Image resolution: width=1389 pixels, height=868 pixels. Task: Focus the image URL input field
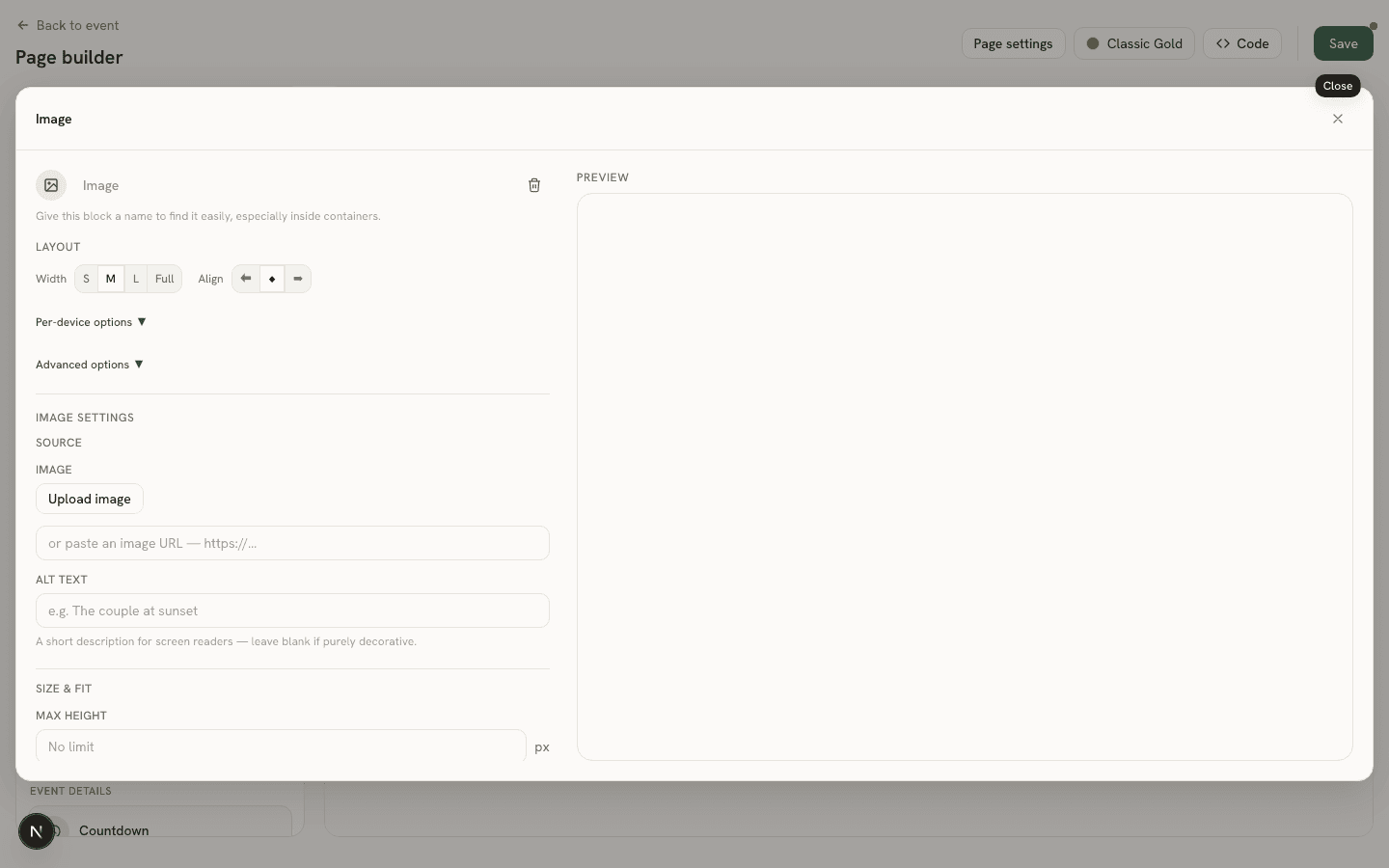[292, 543]
